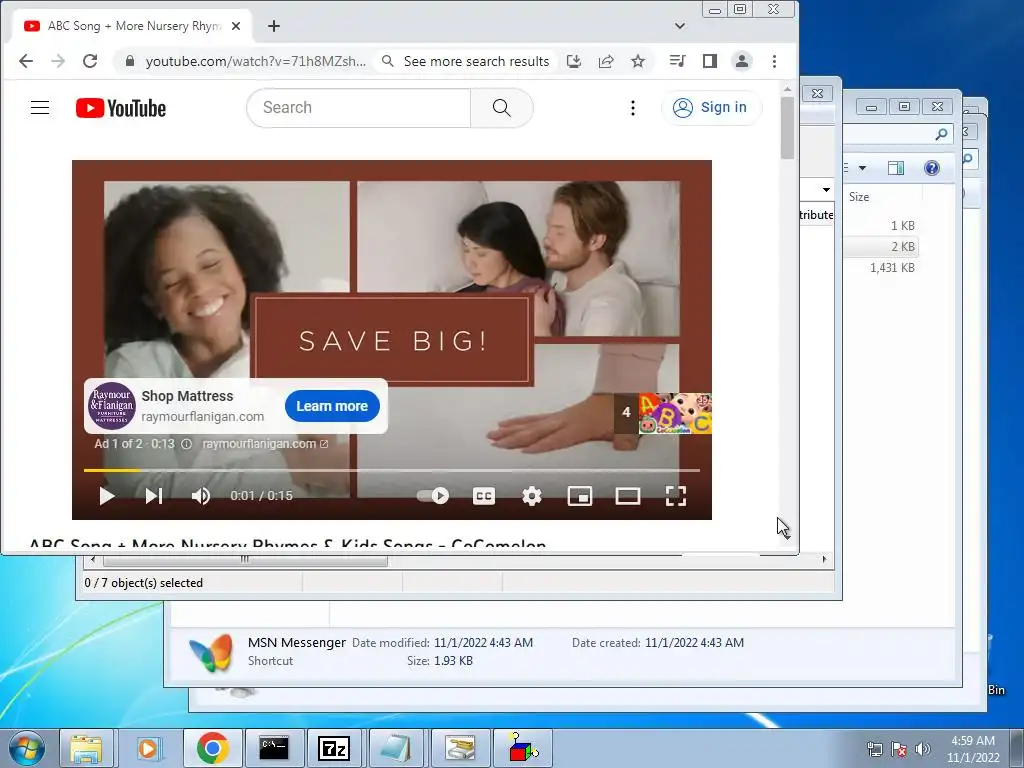Open the Explorer views dropdown arrow

(862, 168)
